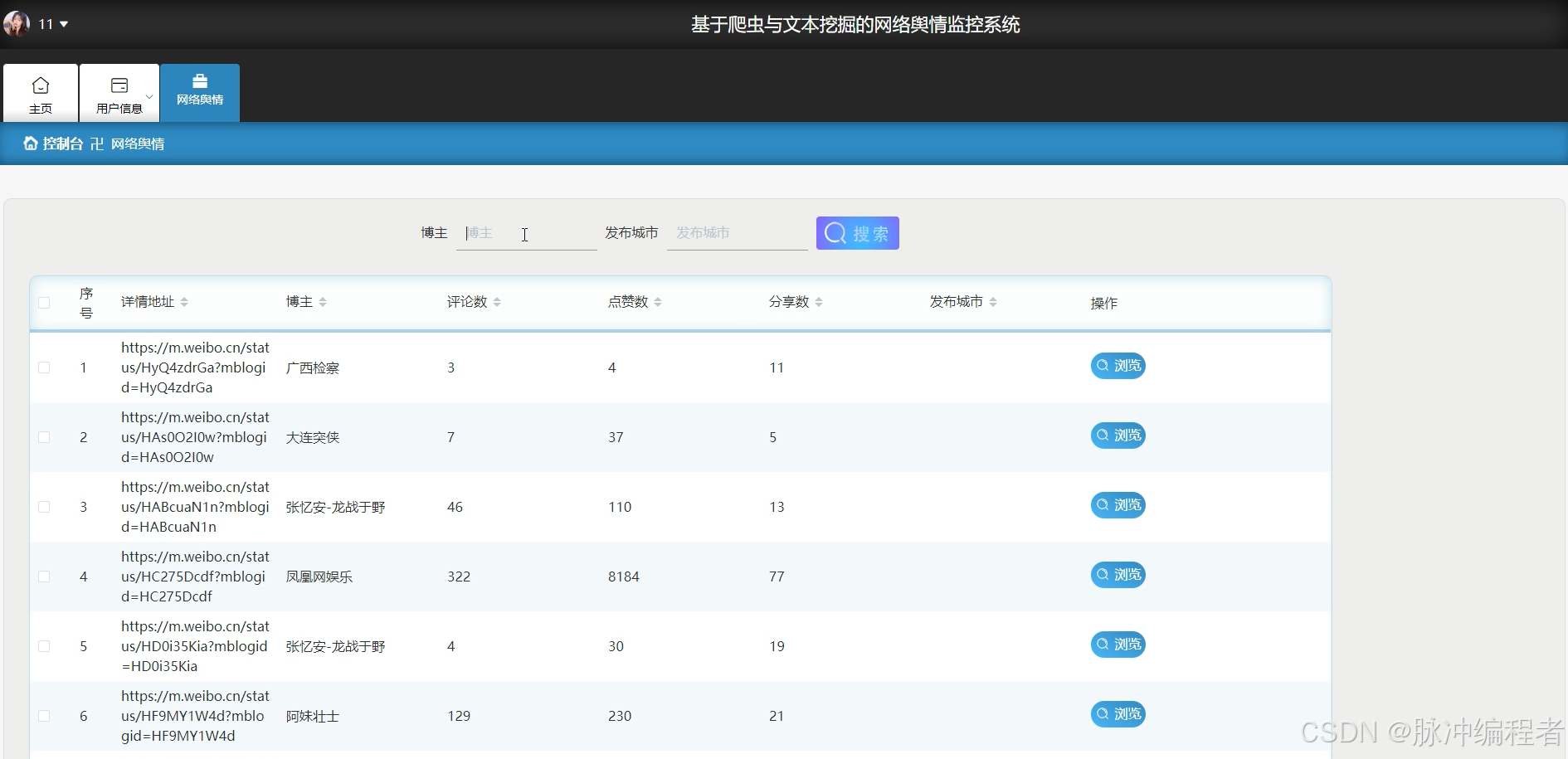Click the 凤凰网娱乐 blogger cell

(319, 577)
